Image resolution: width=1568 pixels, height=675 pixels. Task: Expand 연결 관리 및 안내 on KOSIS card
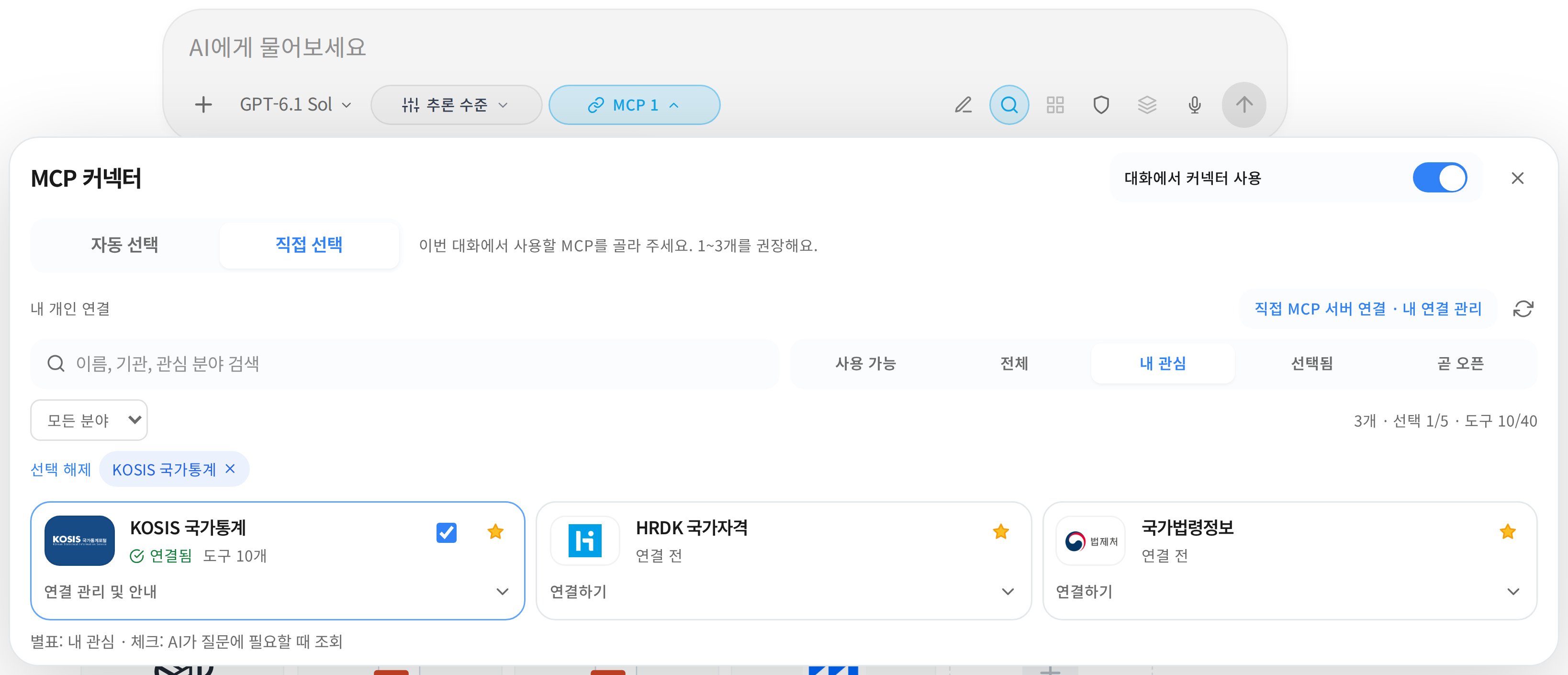point(277,591)
